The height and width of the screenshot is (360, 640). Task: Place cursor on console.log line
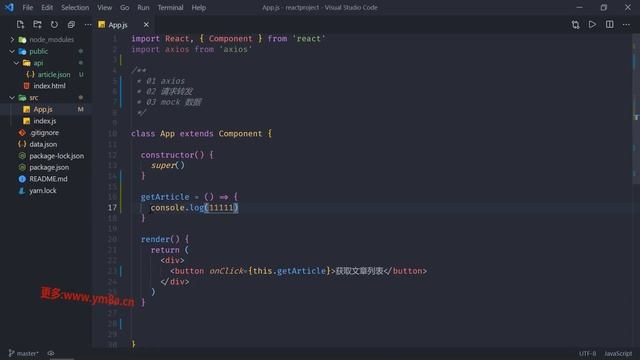(194, 207)
